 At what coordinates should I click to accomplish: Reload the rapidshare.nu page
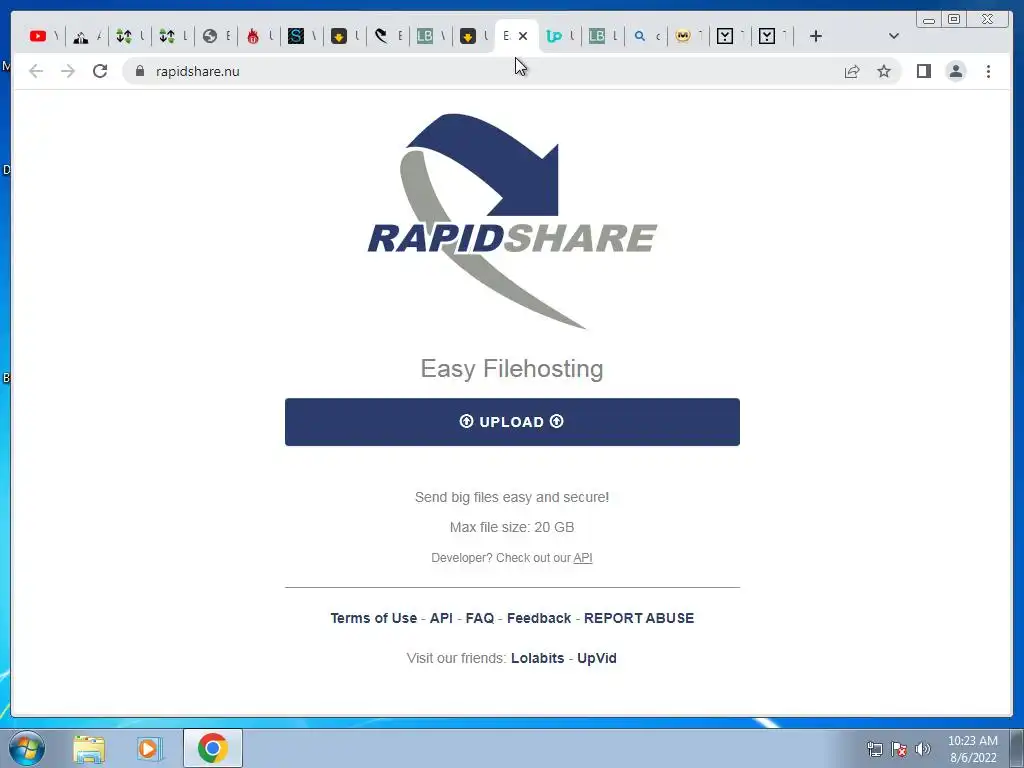pos(100,71)
